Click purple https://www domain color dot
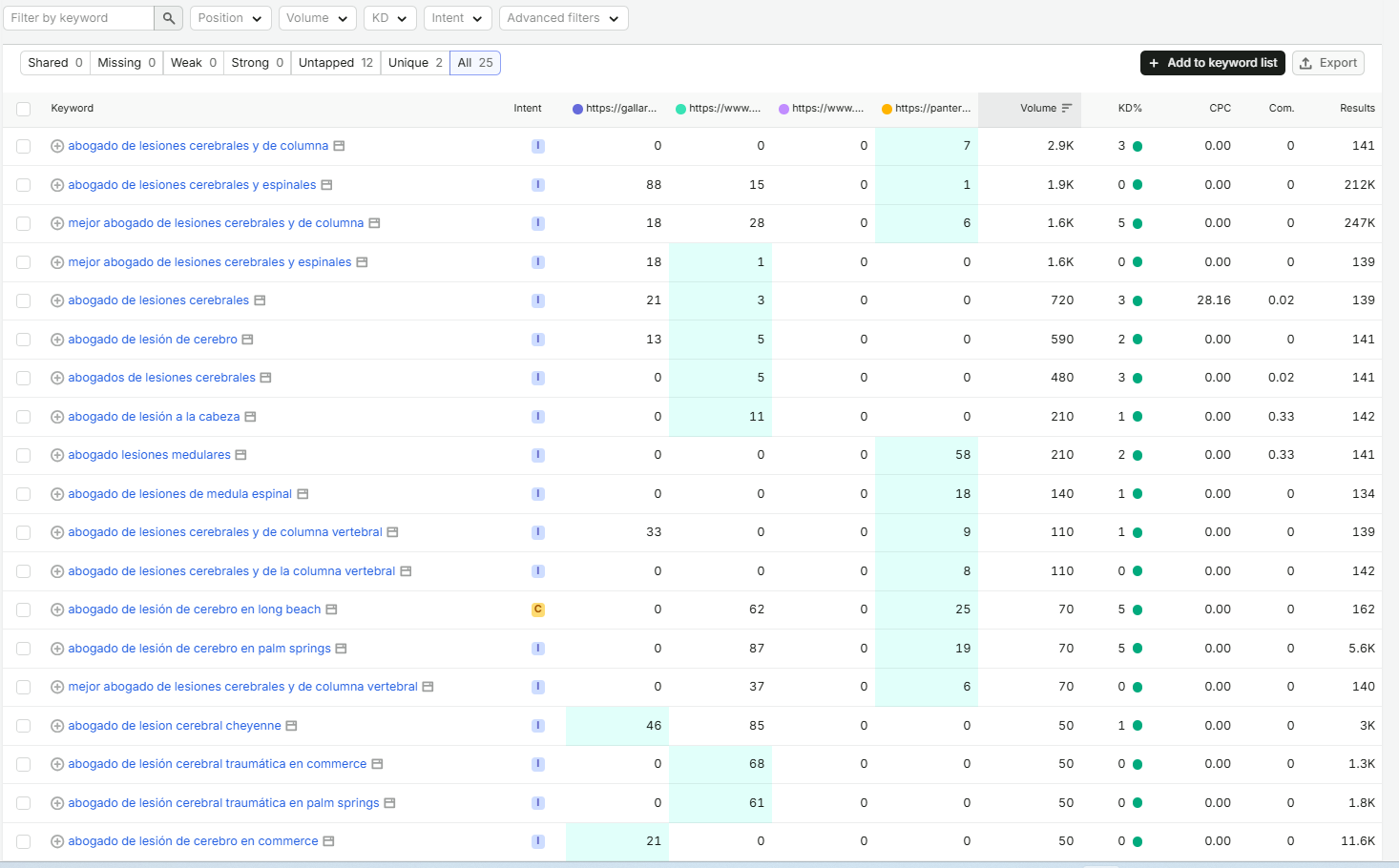This screenshot has width=1399, height=868. click(783, 109)
